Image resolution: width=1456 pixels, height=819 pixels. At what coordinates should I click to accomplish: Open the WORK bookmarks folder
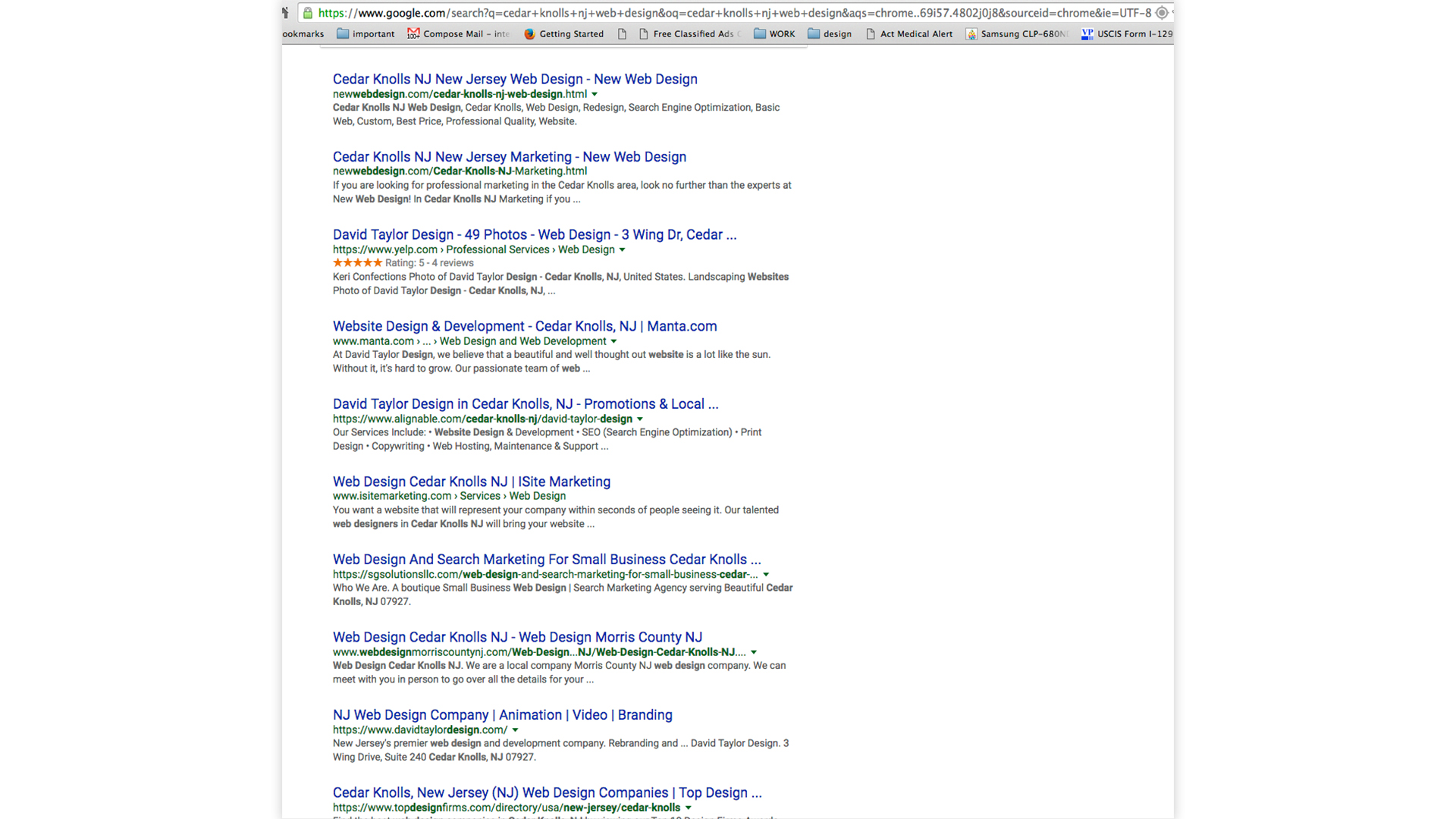click(x=774, y=33)
